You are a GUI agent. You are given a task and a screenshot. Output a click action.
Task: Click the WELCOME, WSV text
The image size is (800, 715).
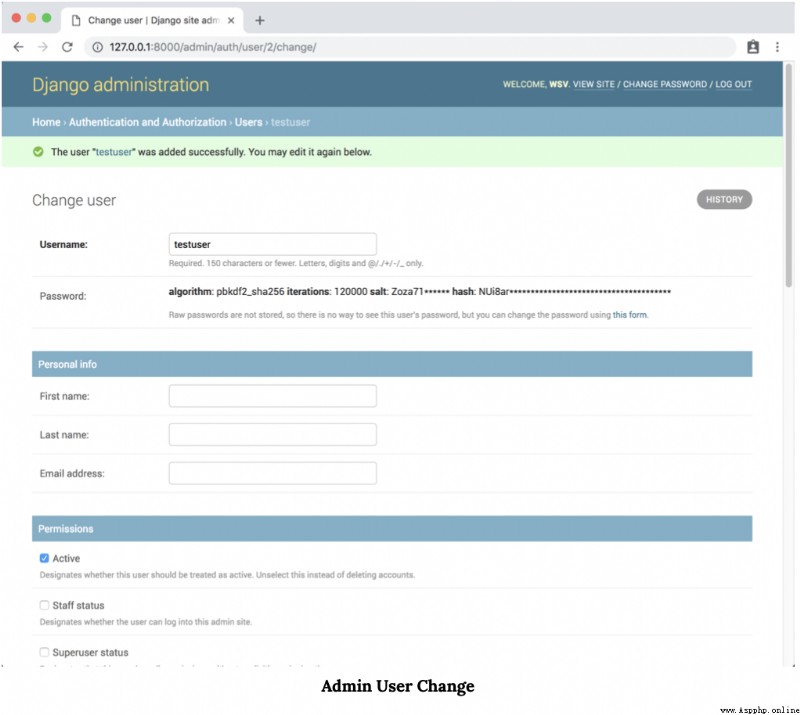click(x=536, y=84)
